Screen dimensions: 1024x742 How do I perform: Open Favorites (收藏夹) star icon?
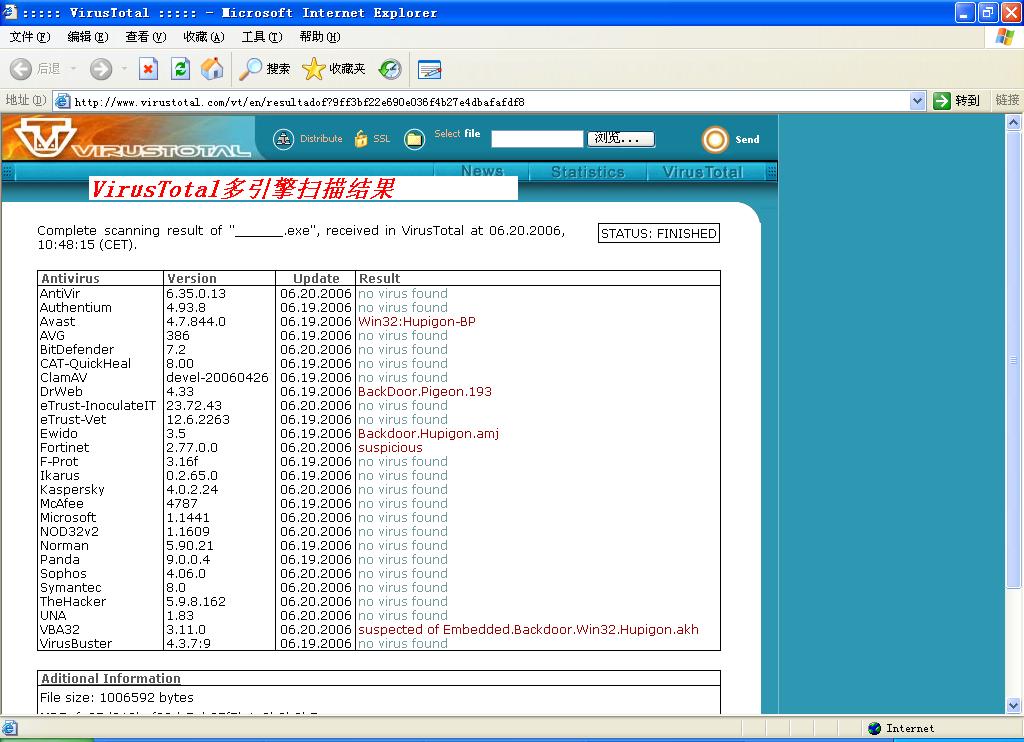click(334, 69)
